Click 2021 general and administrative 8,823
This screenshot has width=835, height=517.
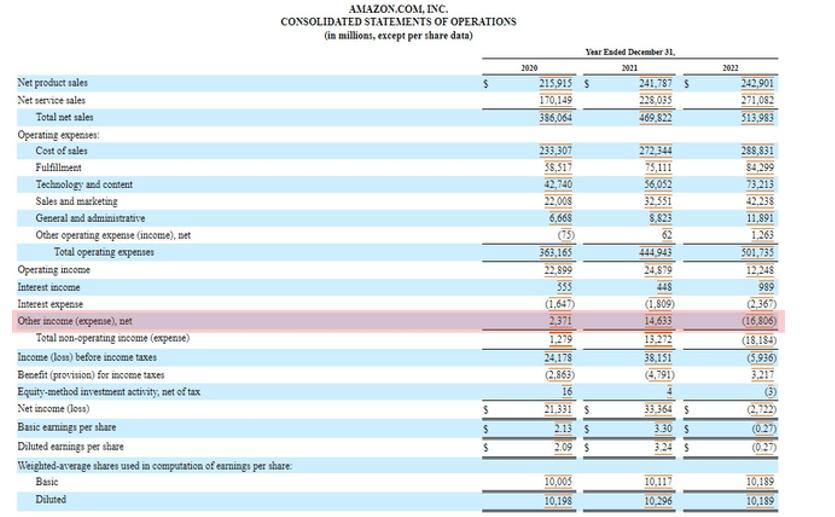pyautogui.click(x=660, y=218)
